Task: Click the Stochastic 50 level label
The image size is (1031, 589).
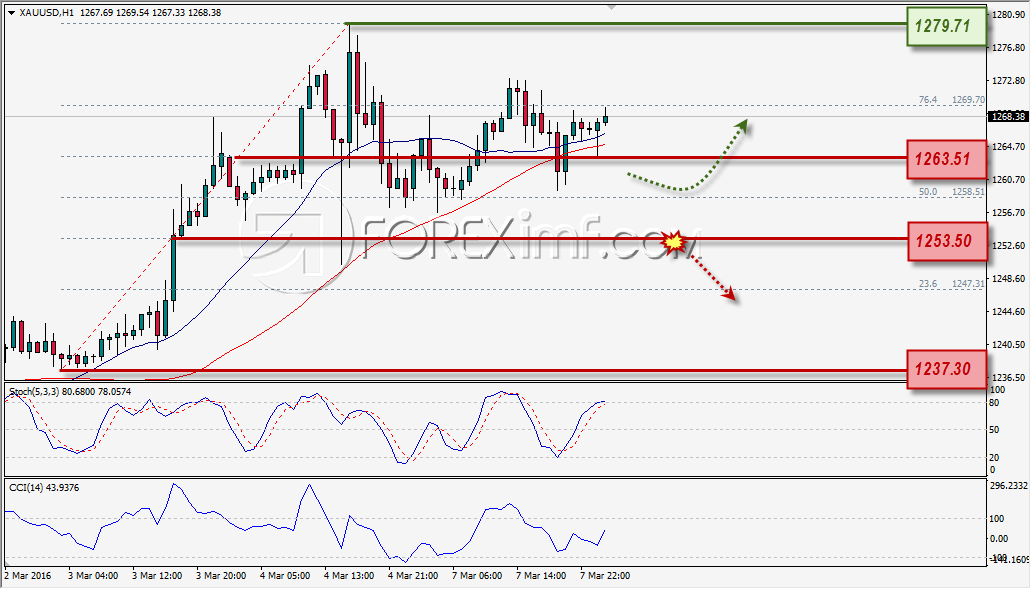Action: (x=995, y=430)
